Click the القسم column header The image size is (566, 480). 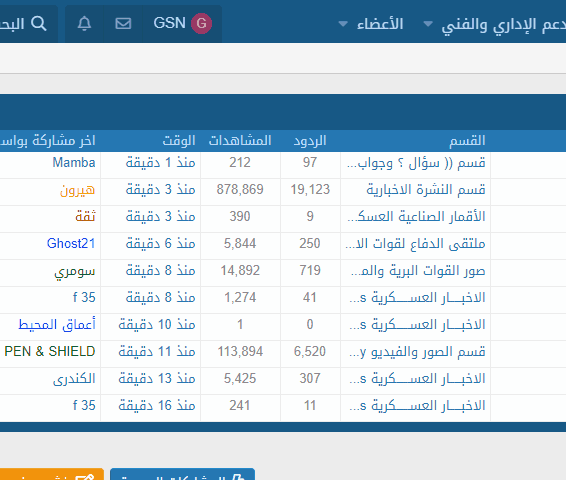[x=467, y=141]
